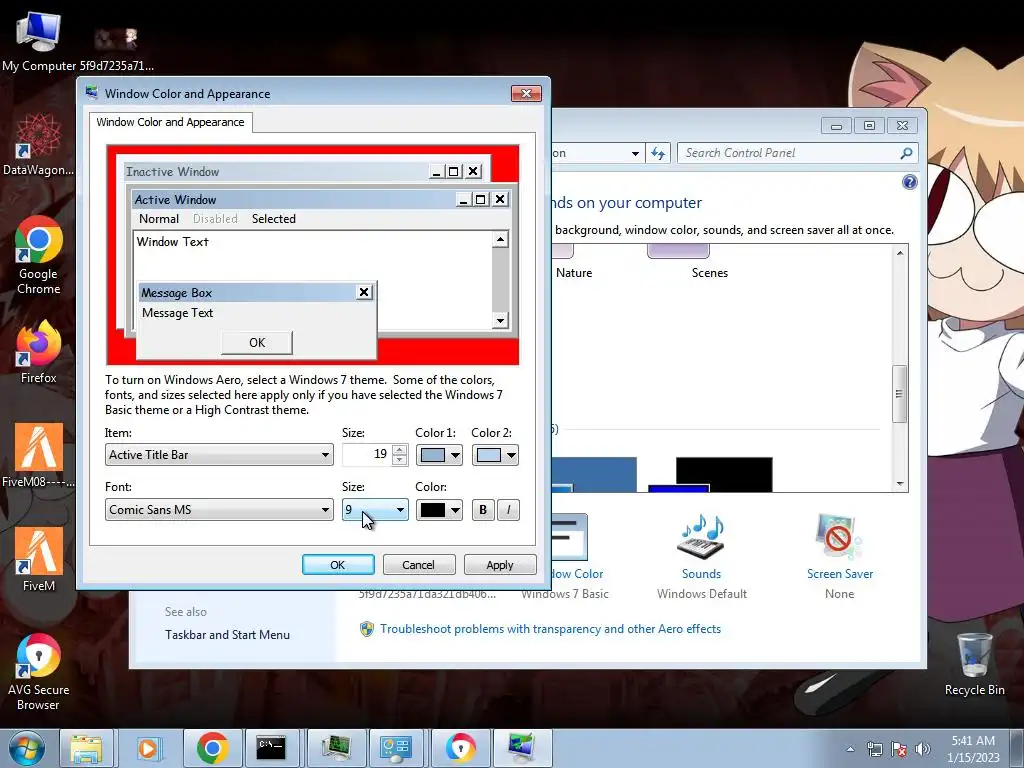Open the Control Panel taskbar icon
Viewport: 1024px width, 768px height.
click(396, 748)
